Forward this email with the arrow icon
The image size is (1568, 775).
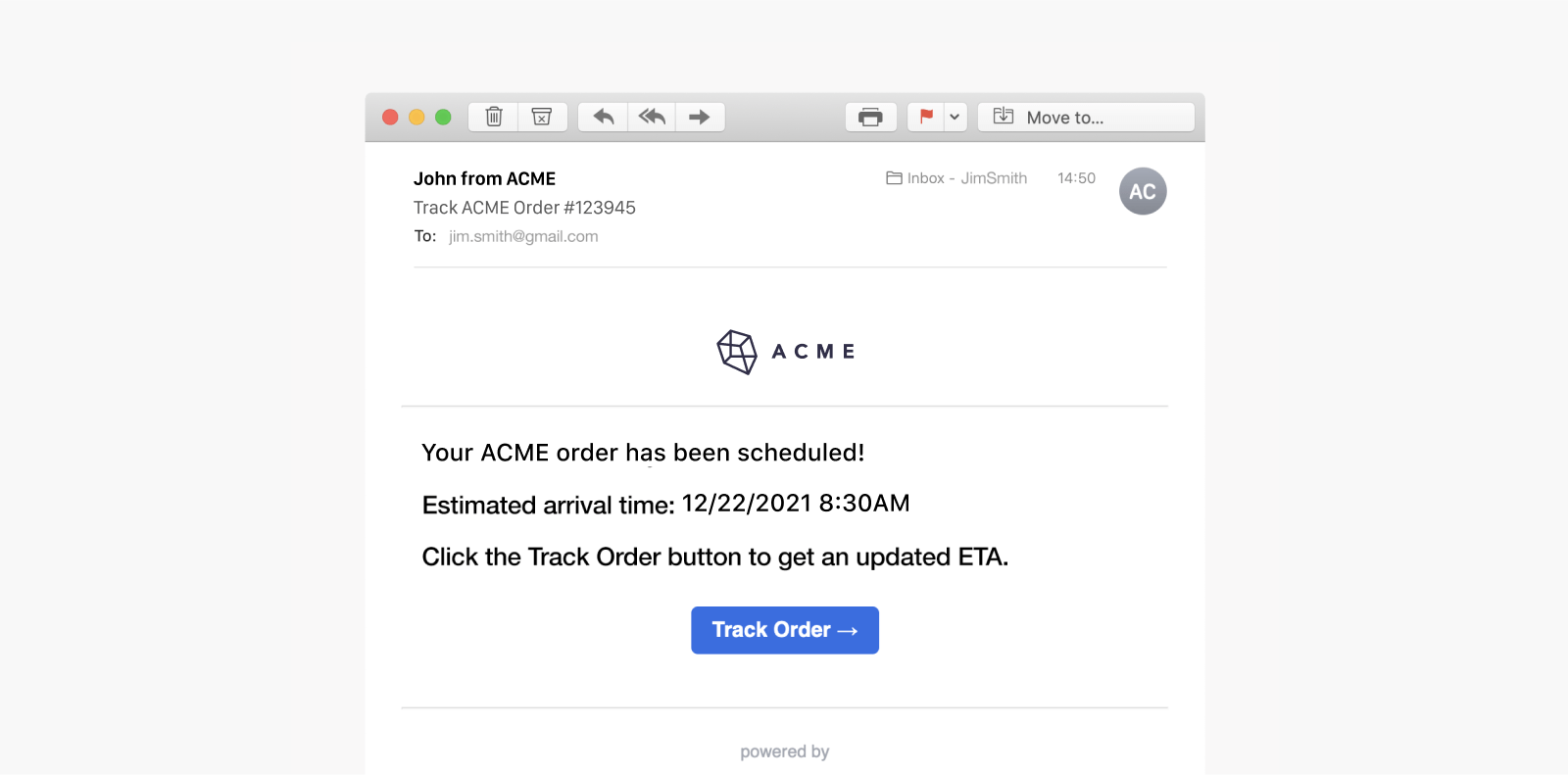click(700, 117)
